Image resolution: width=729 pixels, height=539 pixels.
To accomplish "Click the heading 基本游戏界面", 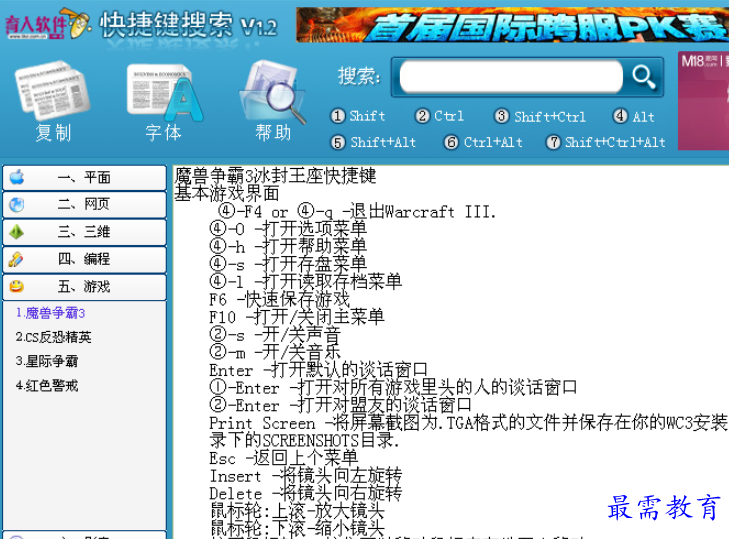I will point(227,193).
